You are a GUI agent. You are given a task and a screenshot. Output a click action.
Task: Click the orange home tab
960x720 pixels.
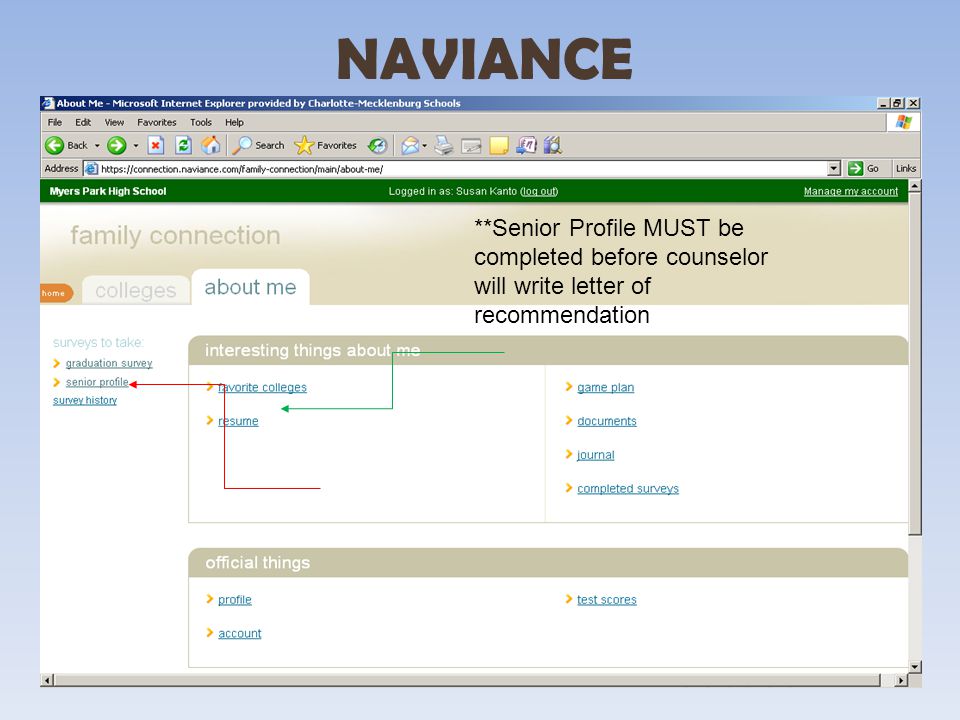55,293
